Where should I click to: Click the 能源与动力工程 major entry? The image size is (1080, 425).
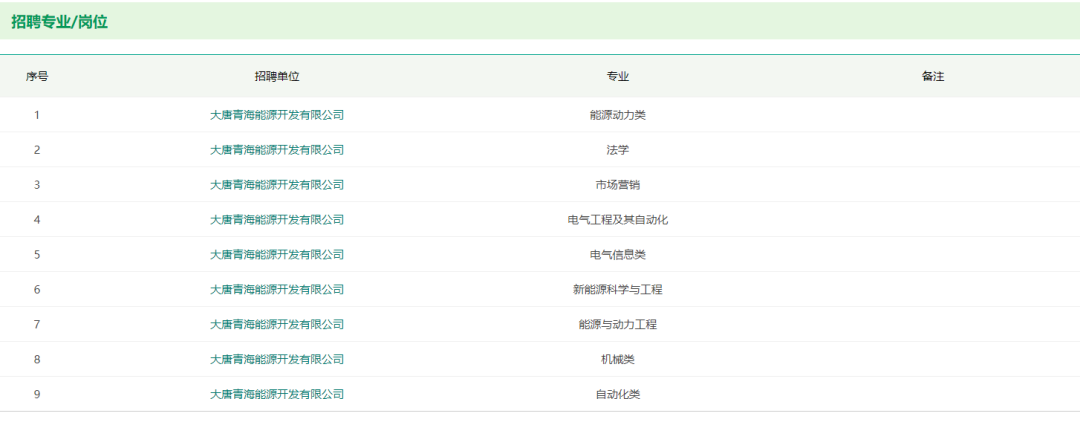[617, 324]
